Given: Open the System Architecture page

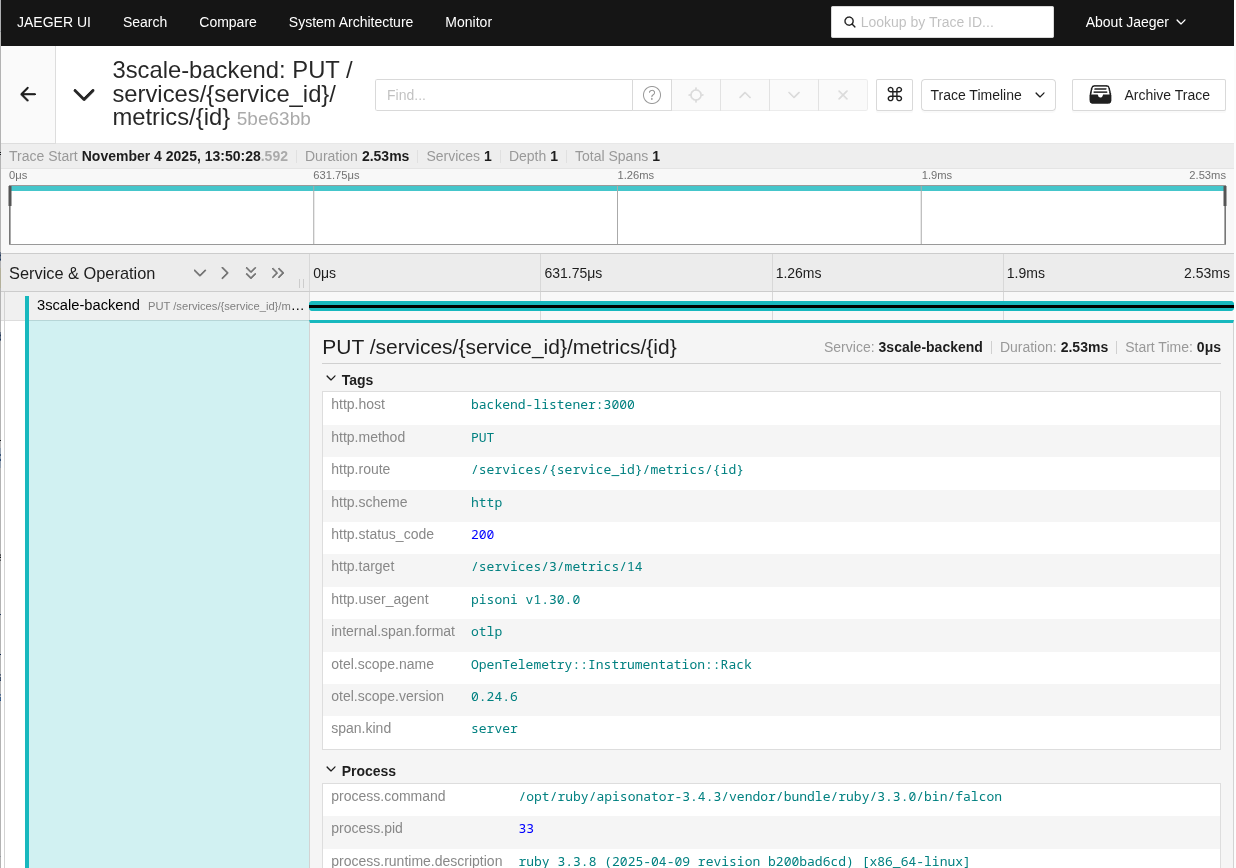Looking at the screenshot, I should click(x=350, y=22).
